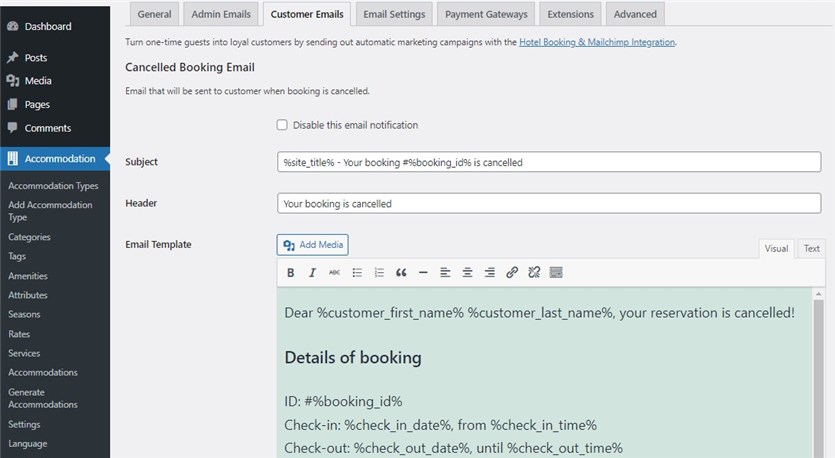Click 'Details of booking' heading in editor
The height and width of the screenshot is (458, 835).
pyautogui.click(x=353, y=357)
